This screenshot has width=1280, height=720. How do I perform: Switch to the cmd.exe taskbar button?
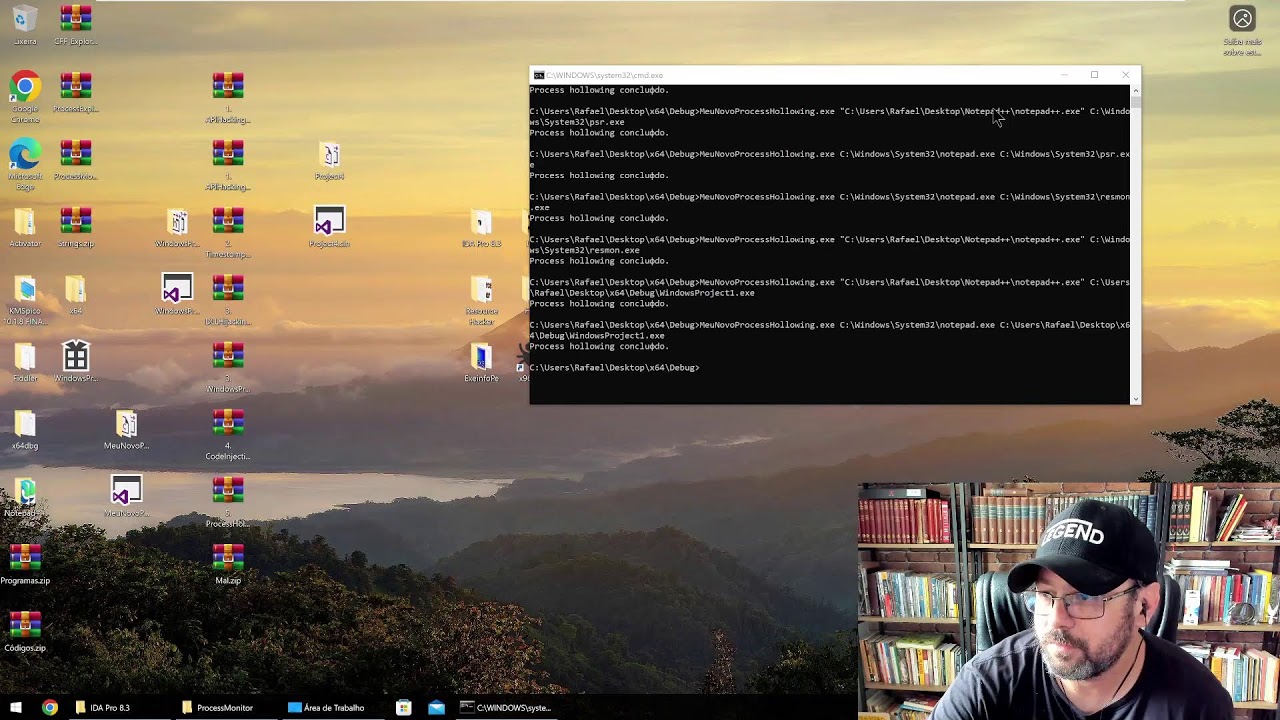[x=506, y=707]
